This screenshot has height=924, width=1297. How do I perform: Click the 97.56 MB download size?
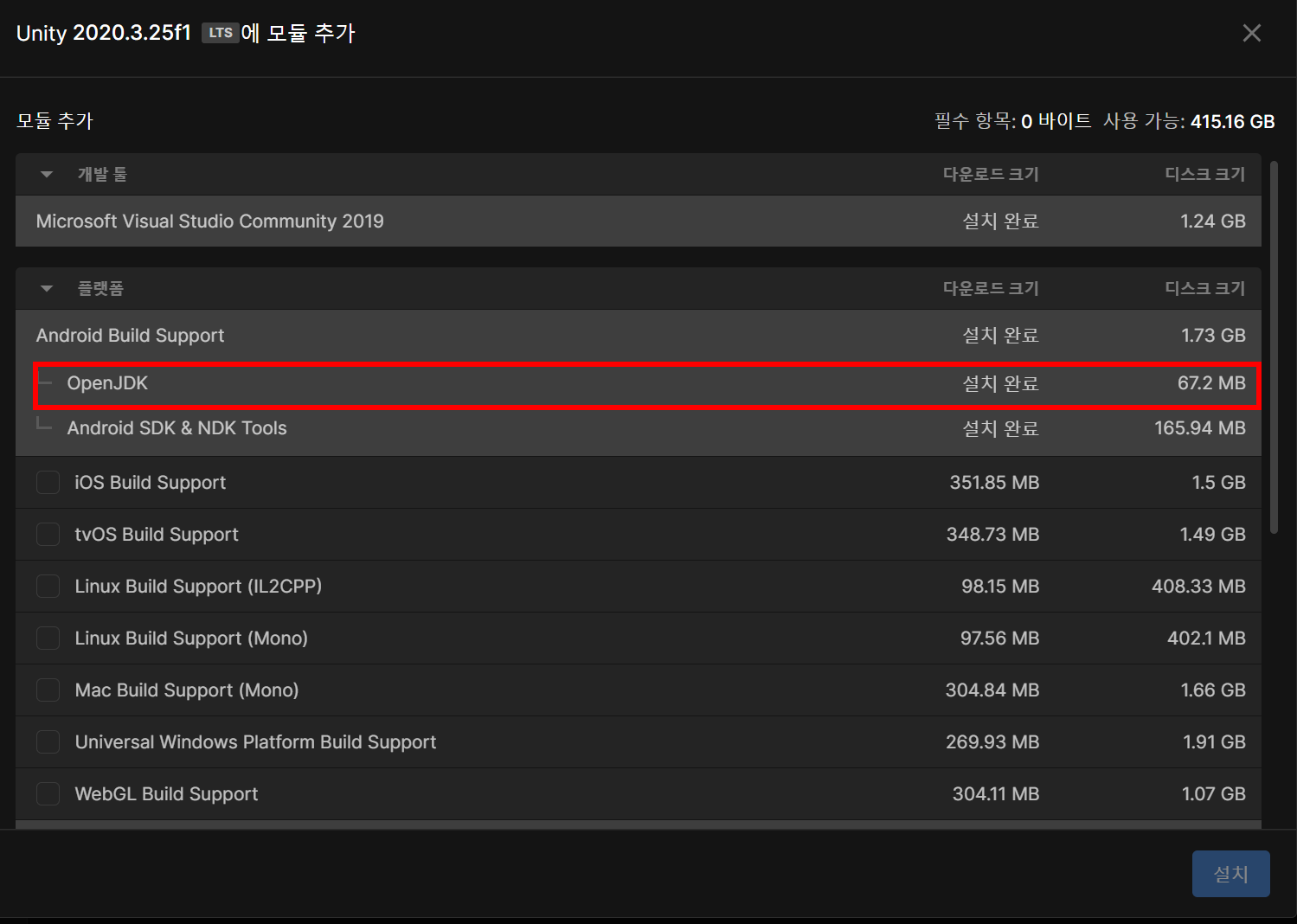[x=999, y=638]
